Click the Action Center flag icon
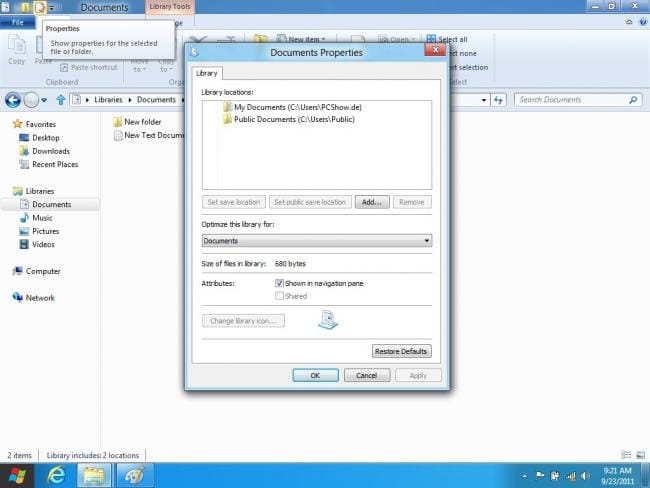This screenshot has height=488, width=650. (540, 476)
